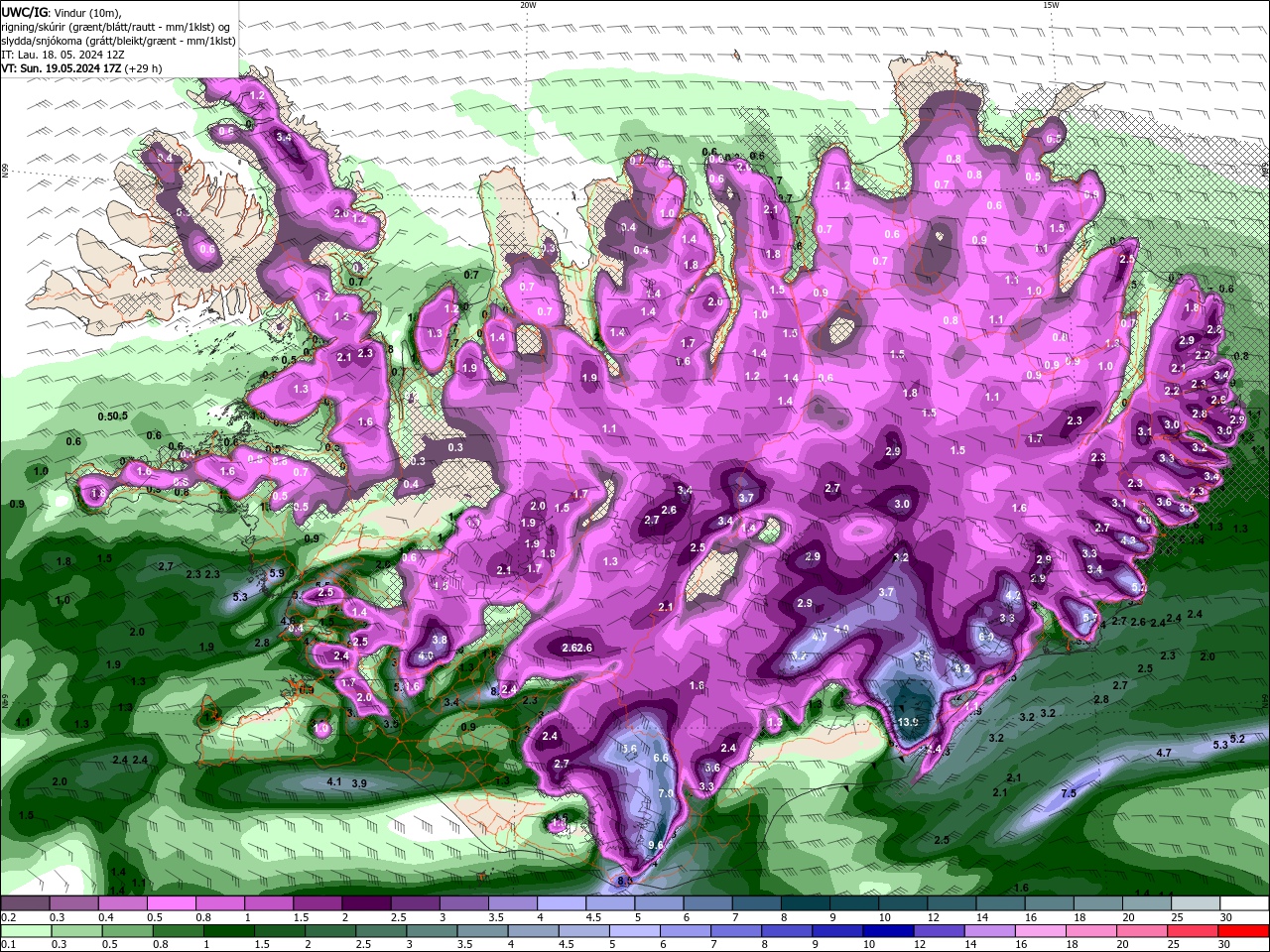Click the 'slydda/snjókoma' legend description line
Image resolution: width=1270 pixels, height=952 pixels.
pyautogui.click(x=118, y=41)
